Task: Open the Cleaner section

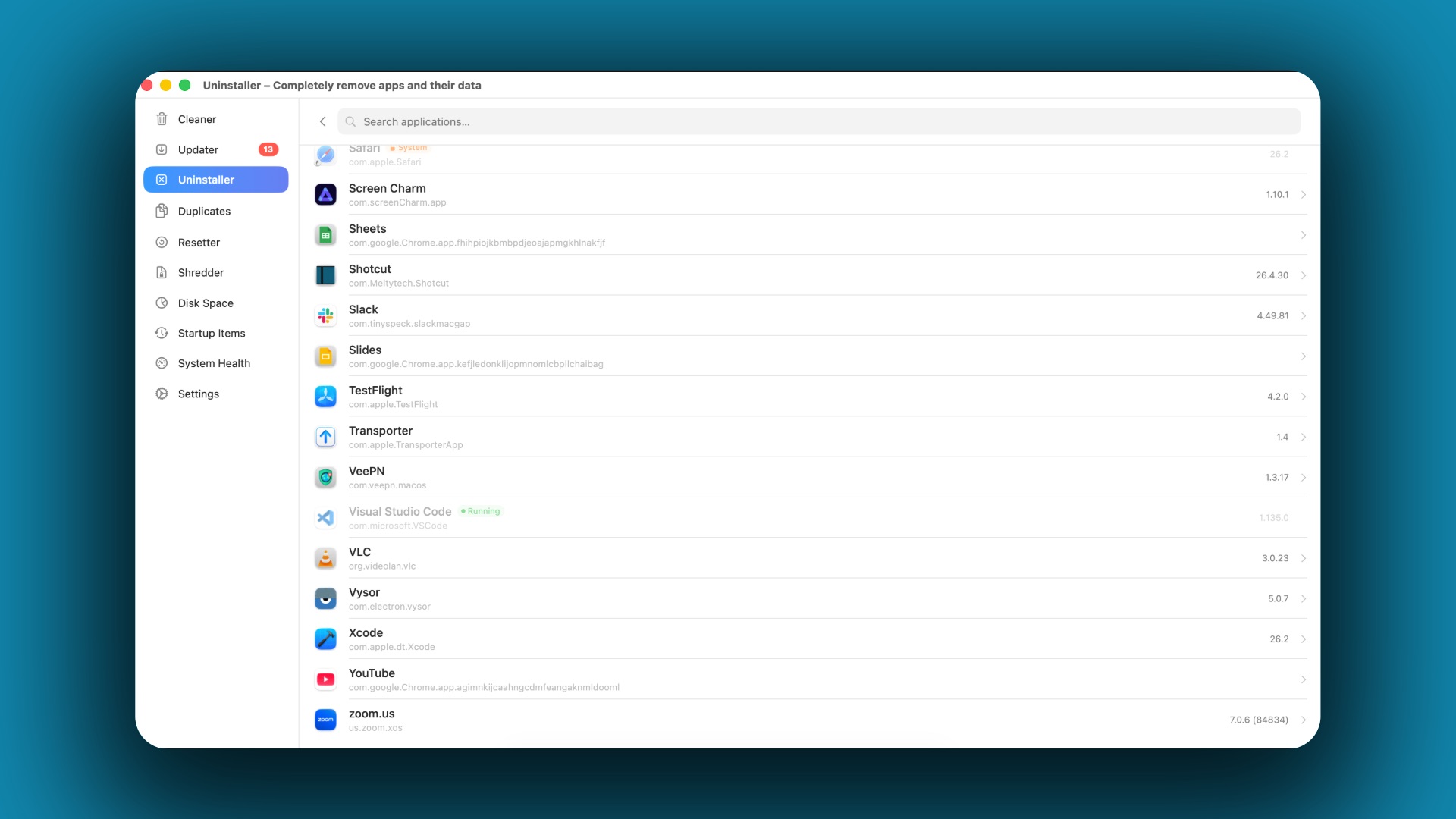Action: click(x=216, y=119)
